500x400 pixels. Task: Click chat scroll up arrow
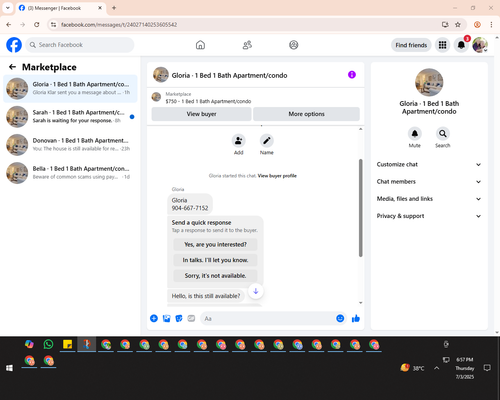(360, 129)
